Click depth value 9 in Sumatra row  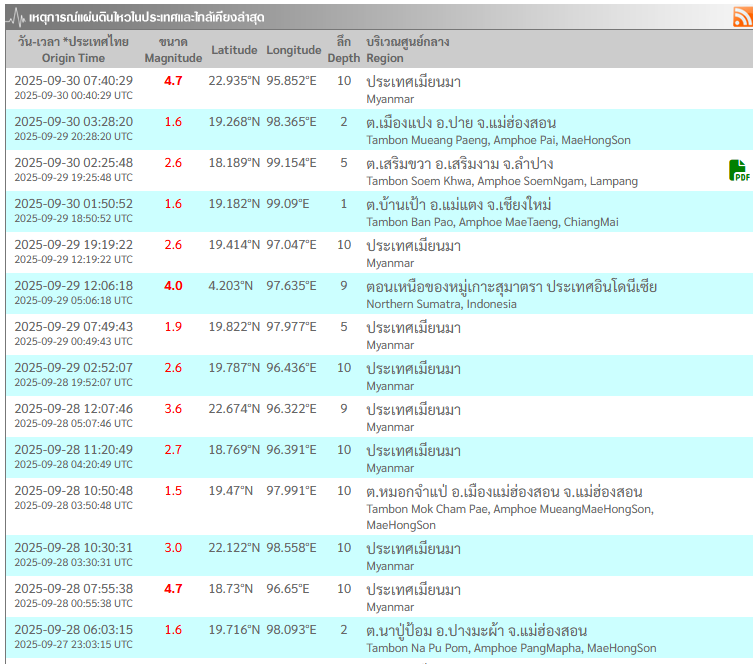[344, 286]
